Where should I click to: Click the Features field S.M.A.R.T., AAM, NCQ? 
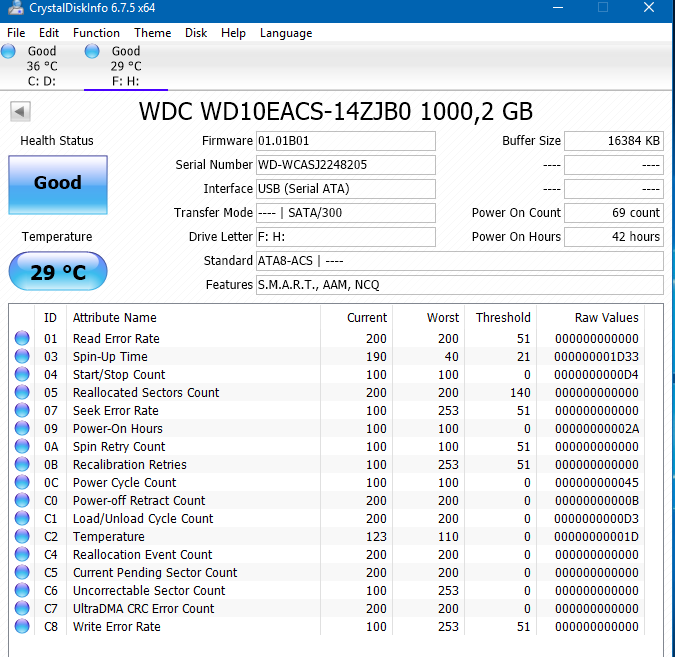point(460,285)
